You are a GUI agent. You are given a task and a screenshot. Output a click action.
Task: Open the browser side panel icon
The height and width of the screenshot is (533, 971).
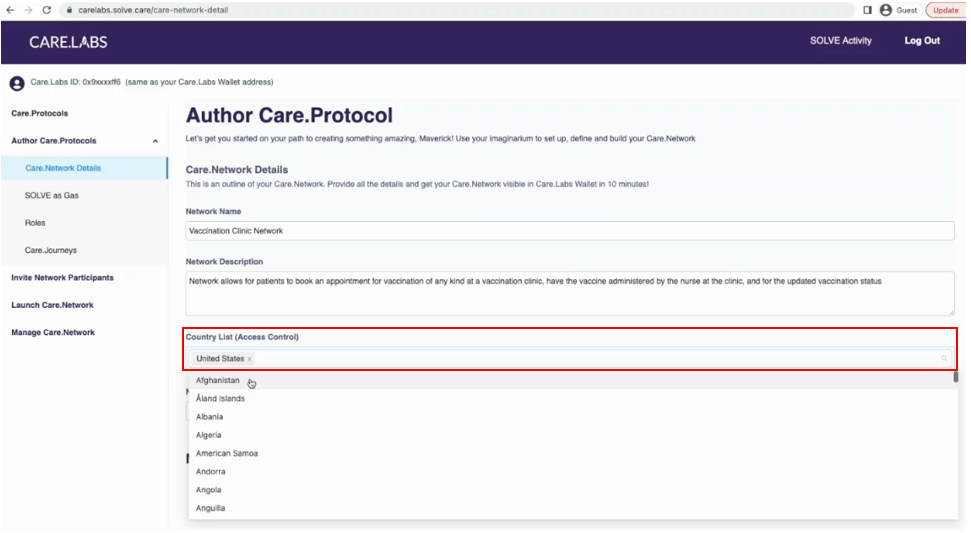[867, 10]
